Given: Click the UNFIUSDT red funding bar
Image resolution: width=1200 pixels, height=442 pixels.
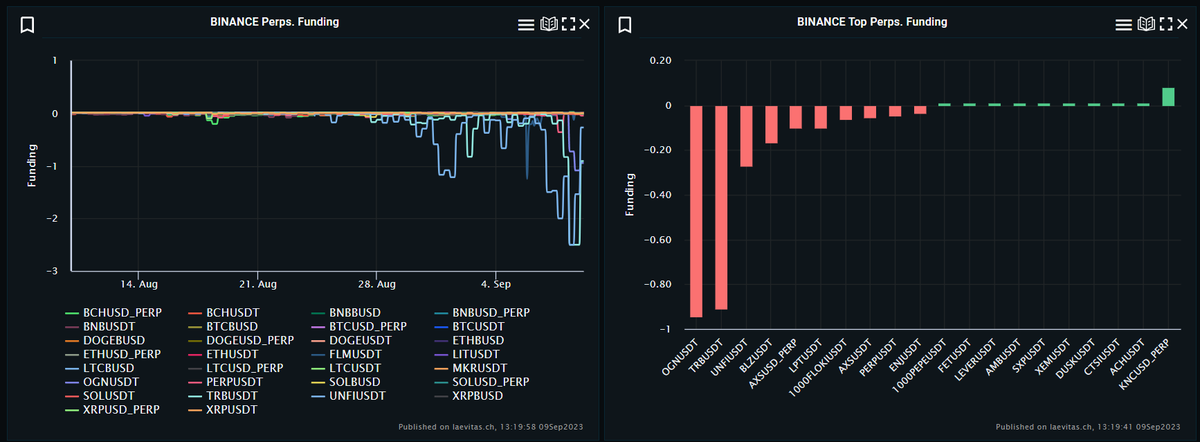Looking at the screenshot, I should pyautogui.click(x=746, y=136).
